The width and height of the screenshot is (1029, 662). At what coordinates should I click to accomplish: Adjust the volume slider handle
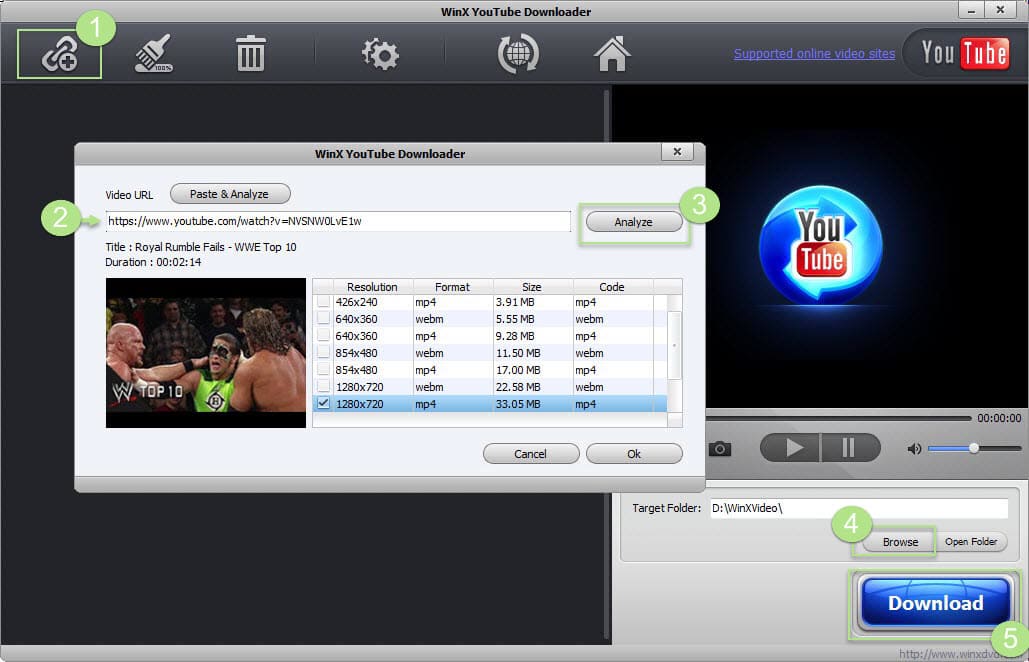pyautogui.click(x=974, y=448)
